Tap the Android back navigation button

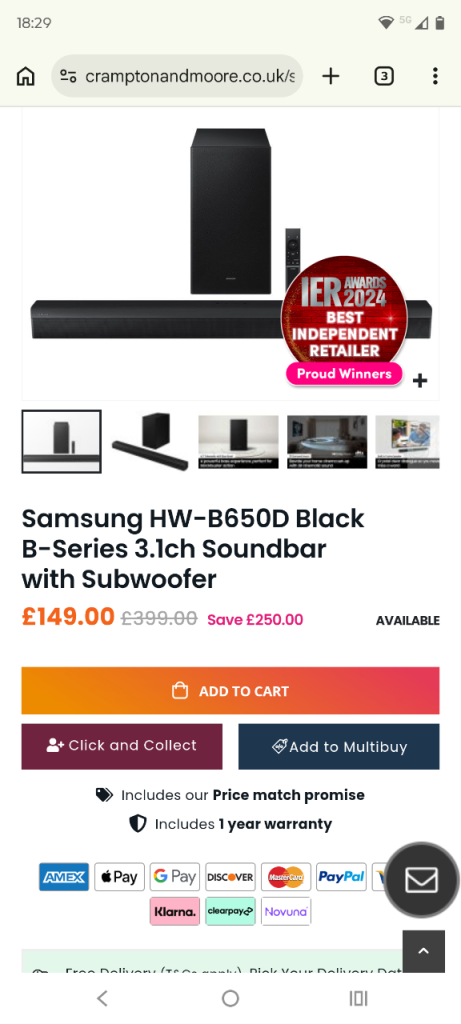[x=102, y=998]
